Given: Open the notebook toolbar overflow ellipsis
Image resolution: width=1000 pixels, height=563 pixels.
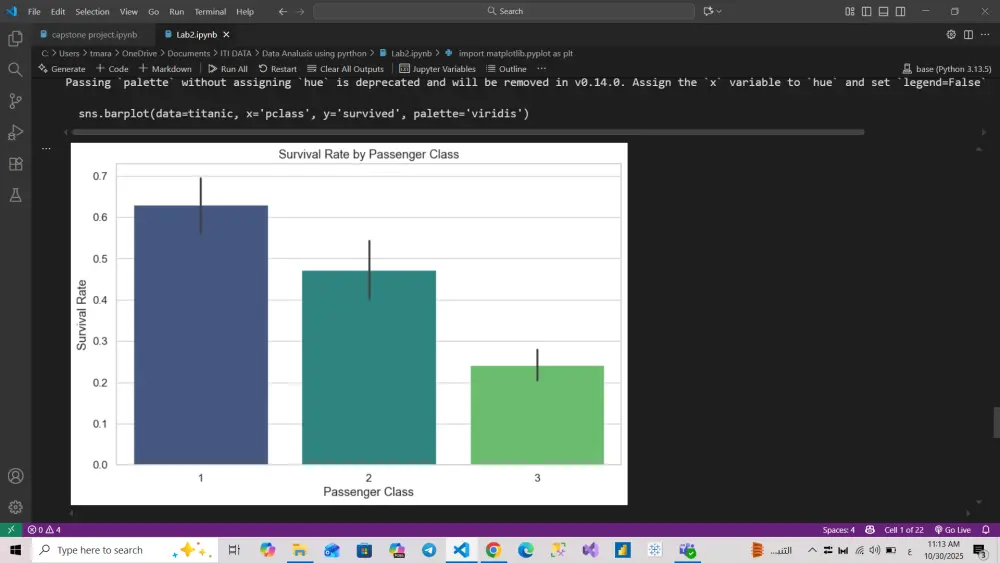Looking at the screenshot, I should [x=541, y=69].
